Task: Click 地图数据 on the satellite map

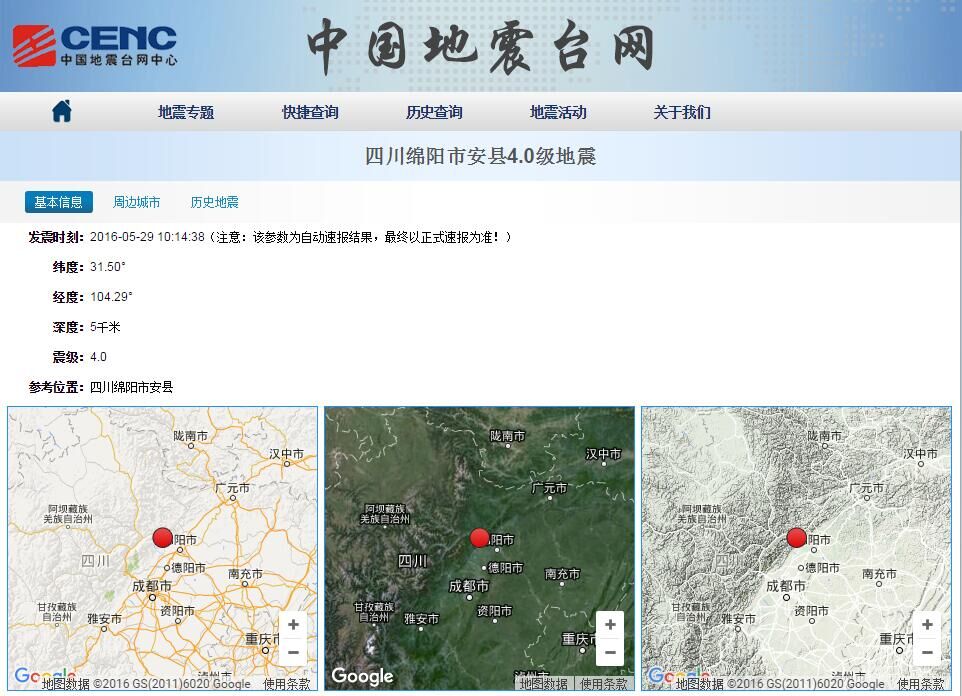Action: tap(544, 684)
